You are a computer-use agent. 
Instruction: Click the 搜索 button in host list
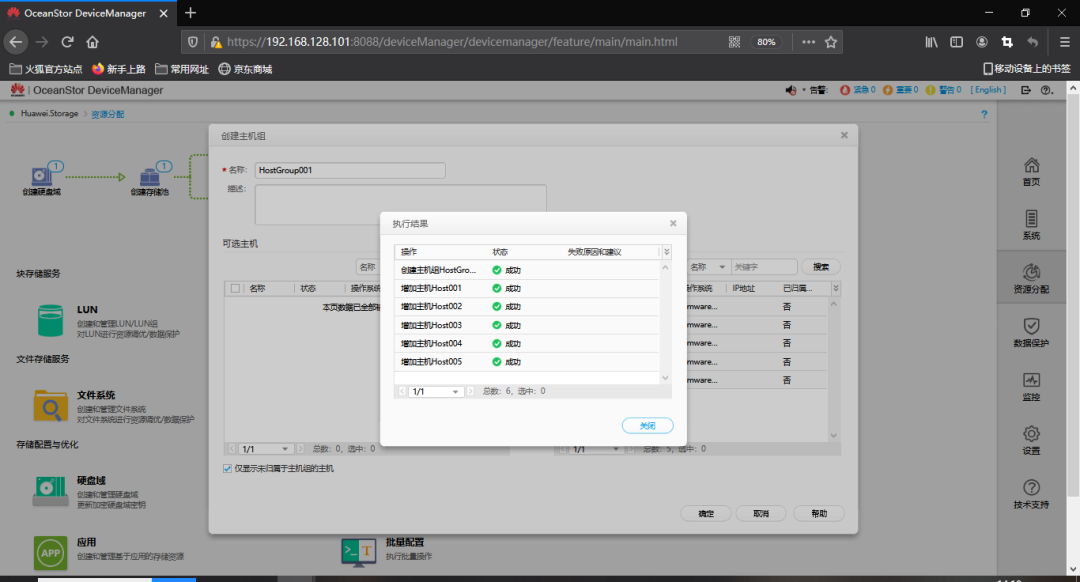(821, 267)
